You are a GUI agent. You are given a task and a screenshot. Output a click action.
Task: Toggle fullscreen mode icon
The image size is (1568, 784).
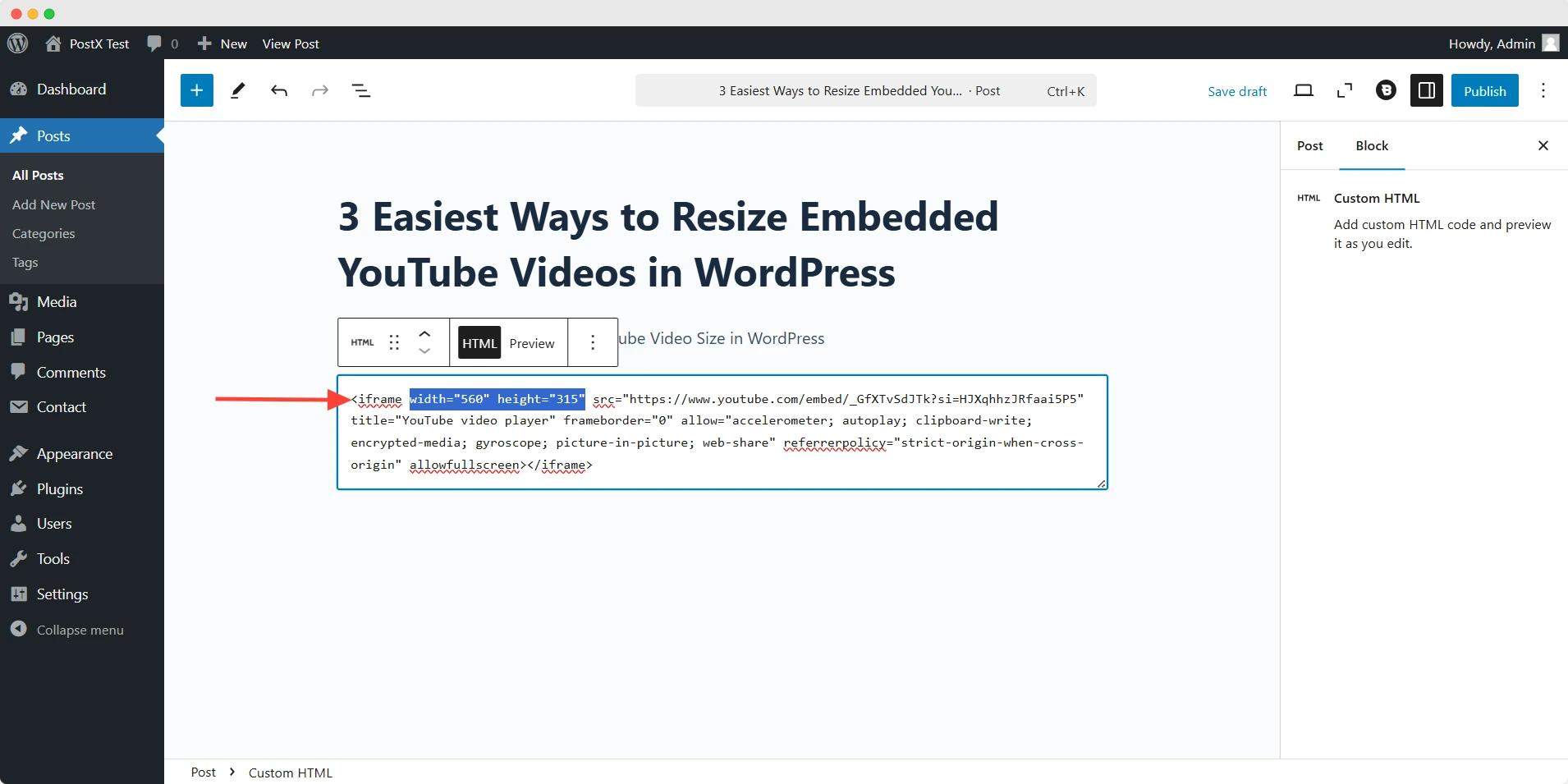coord(1345,90)
